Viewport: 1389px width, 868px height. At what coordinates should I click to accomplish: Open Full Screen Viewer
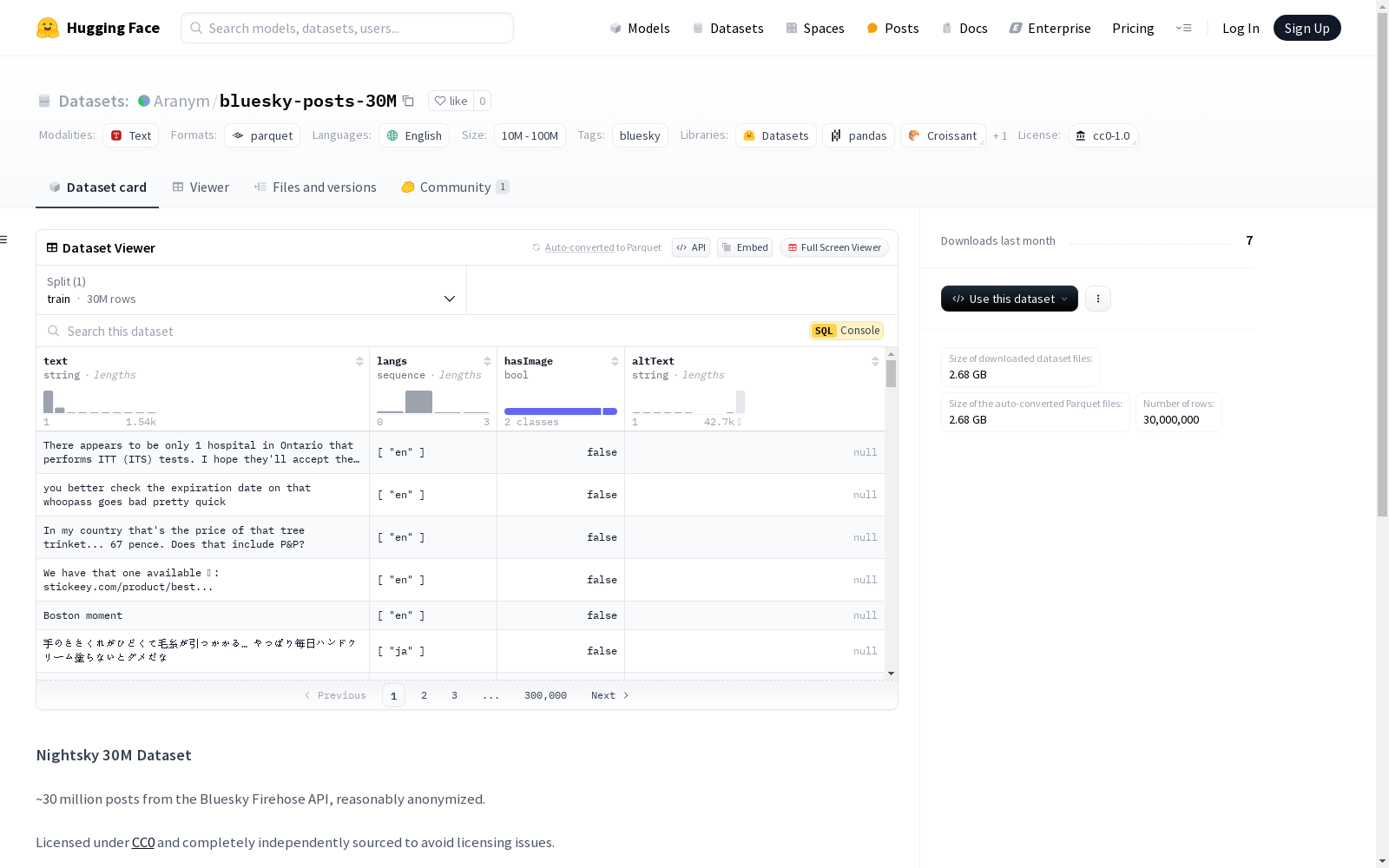point(834,247)
